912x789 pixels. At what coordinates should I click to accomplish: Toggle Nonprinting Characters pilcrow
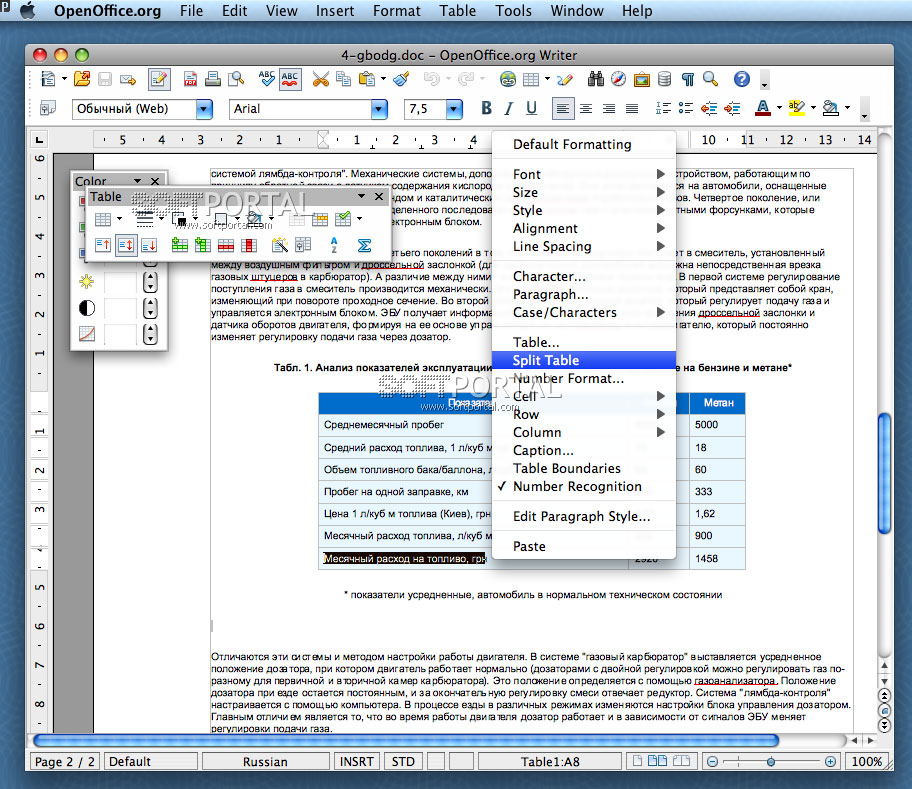[687, 79]
